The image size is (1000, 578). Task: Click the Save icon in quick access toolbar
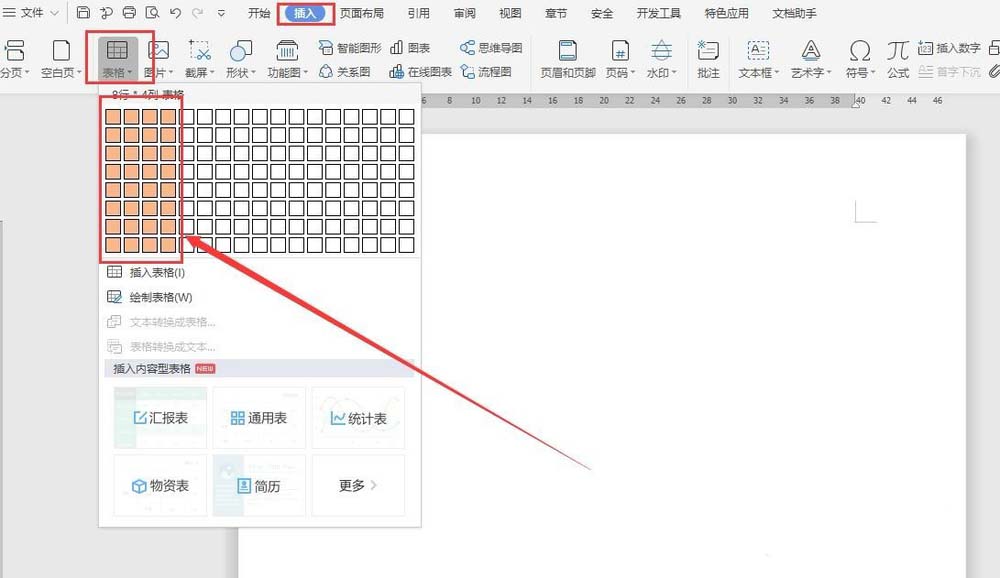coord(83,13)
